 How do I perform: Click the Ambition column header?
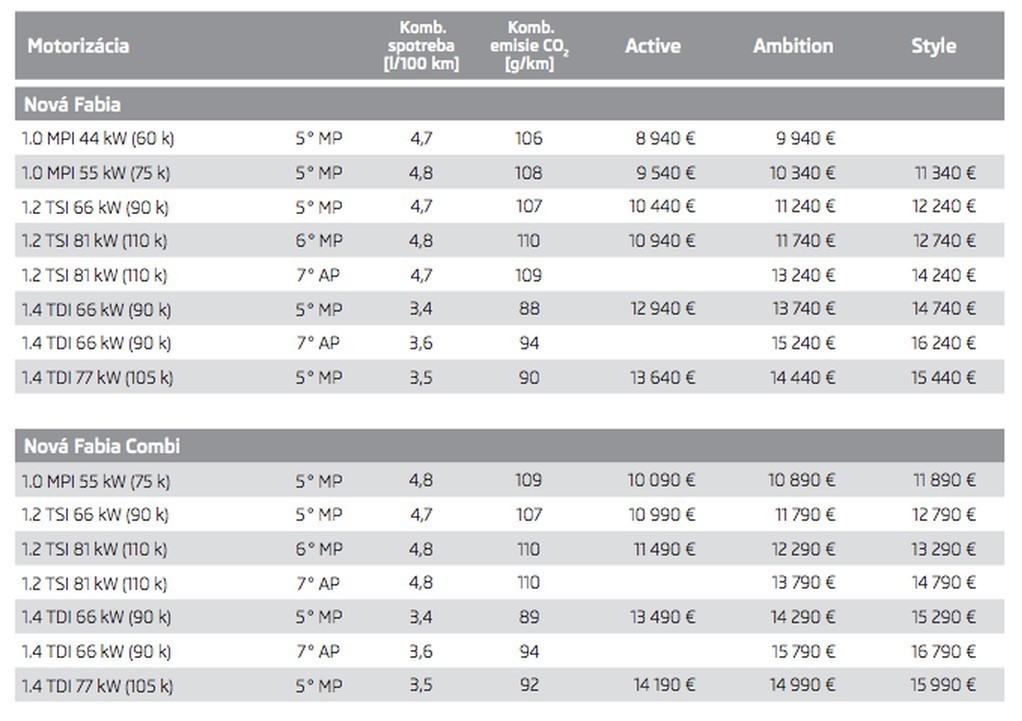tap(792, 46)
